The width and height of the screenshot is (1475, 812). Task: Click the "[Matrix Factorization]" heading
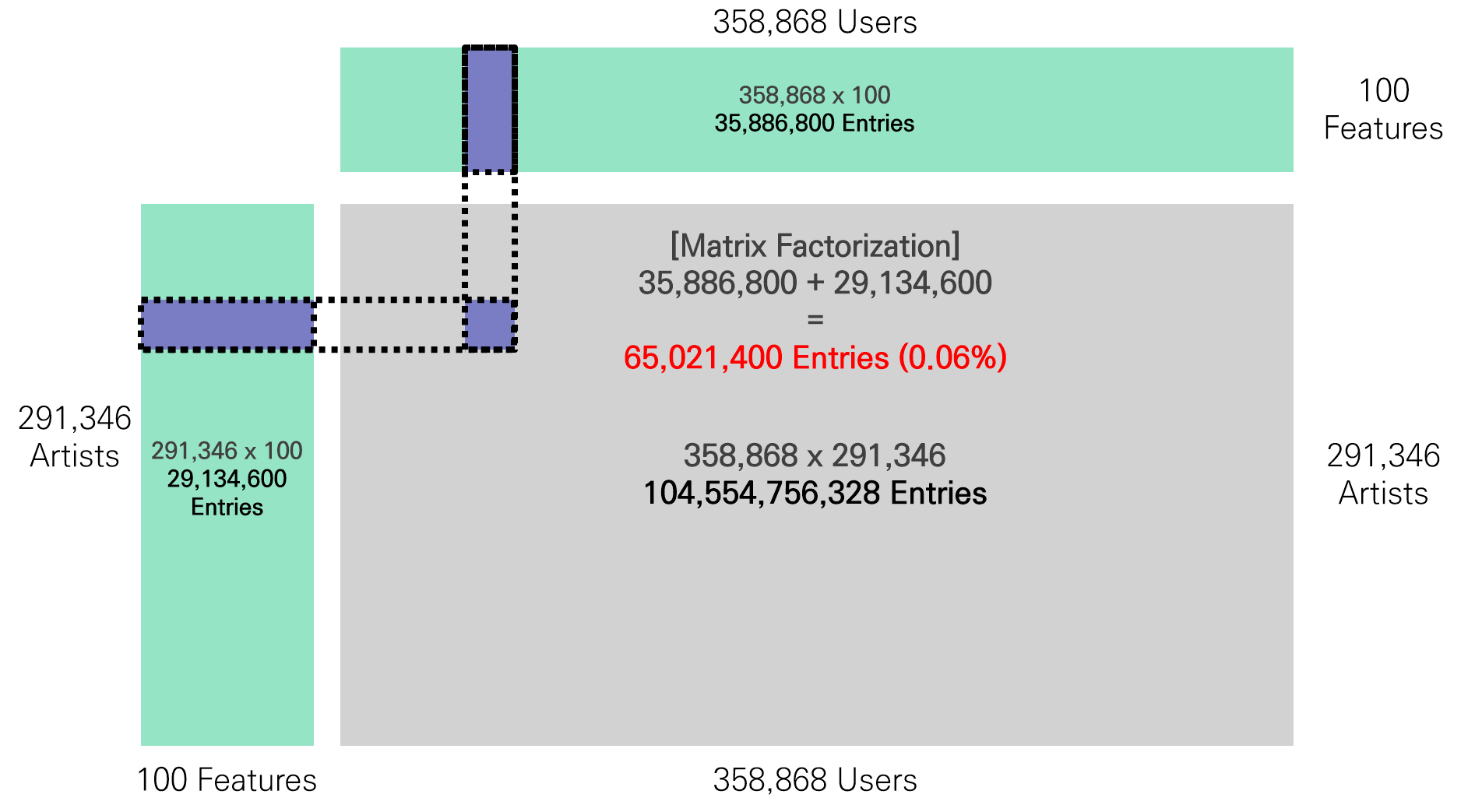(x=815, y=246)
